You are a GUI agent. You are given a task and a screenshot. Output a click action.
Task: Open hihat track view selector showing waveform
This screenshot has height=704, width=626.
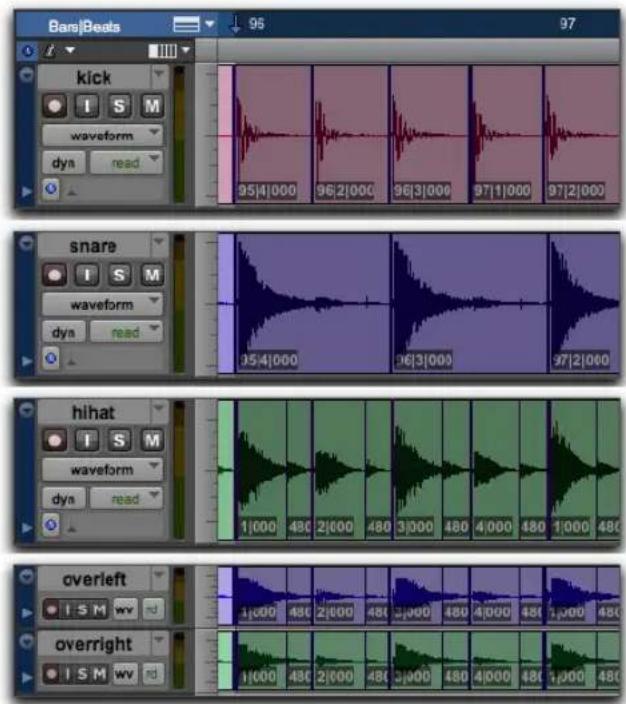102,470
